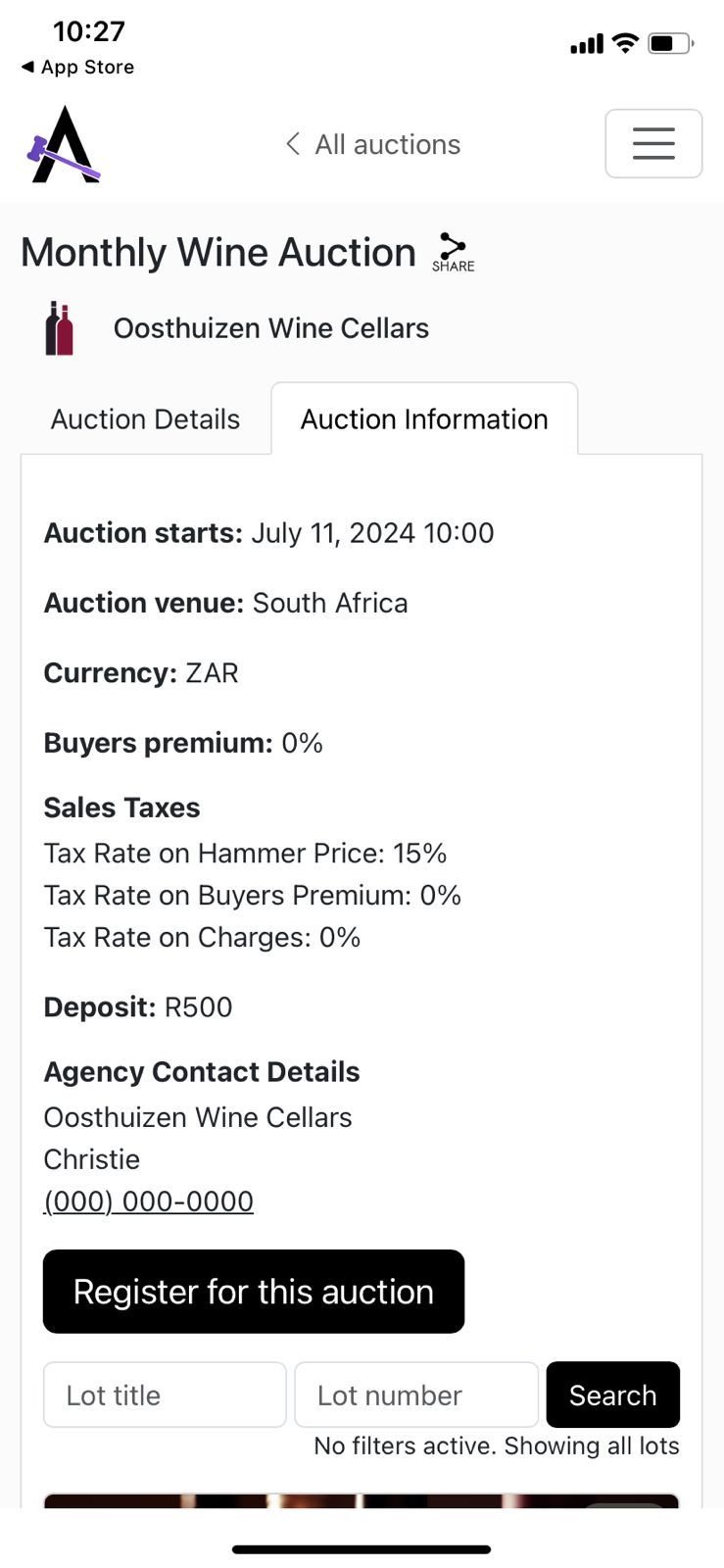Focus the Lot title field

pos(165,1395)
